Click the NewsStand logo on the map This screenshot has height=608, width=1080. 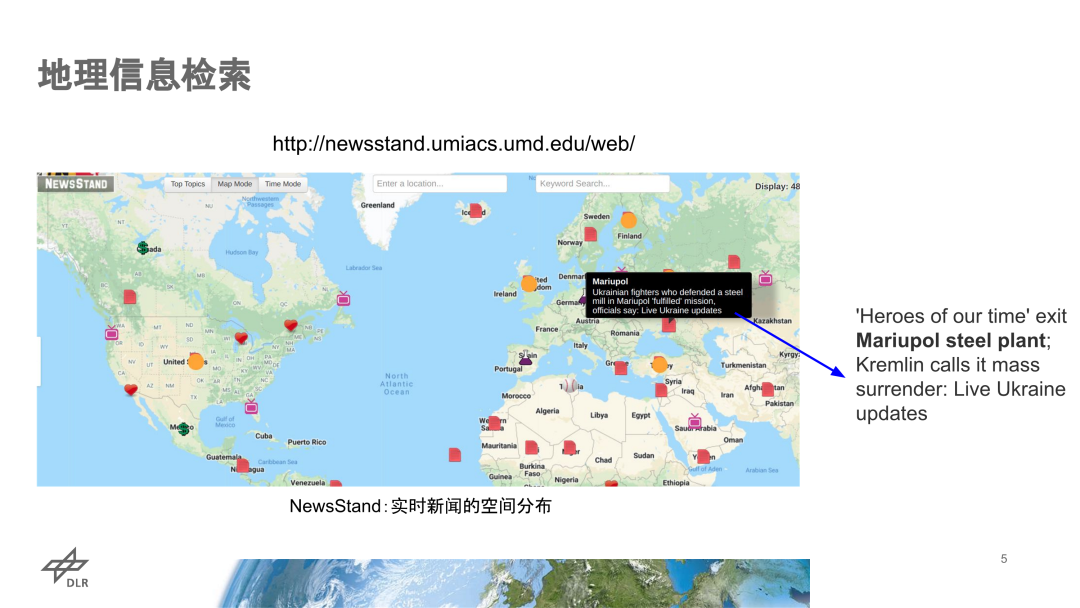coord(76,184)
